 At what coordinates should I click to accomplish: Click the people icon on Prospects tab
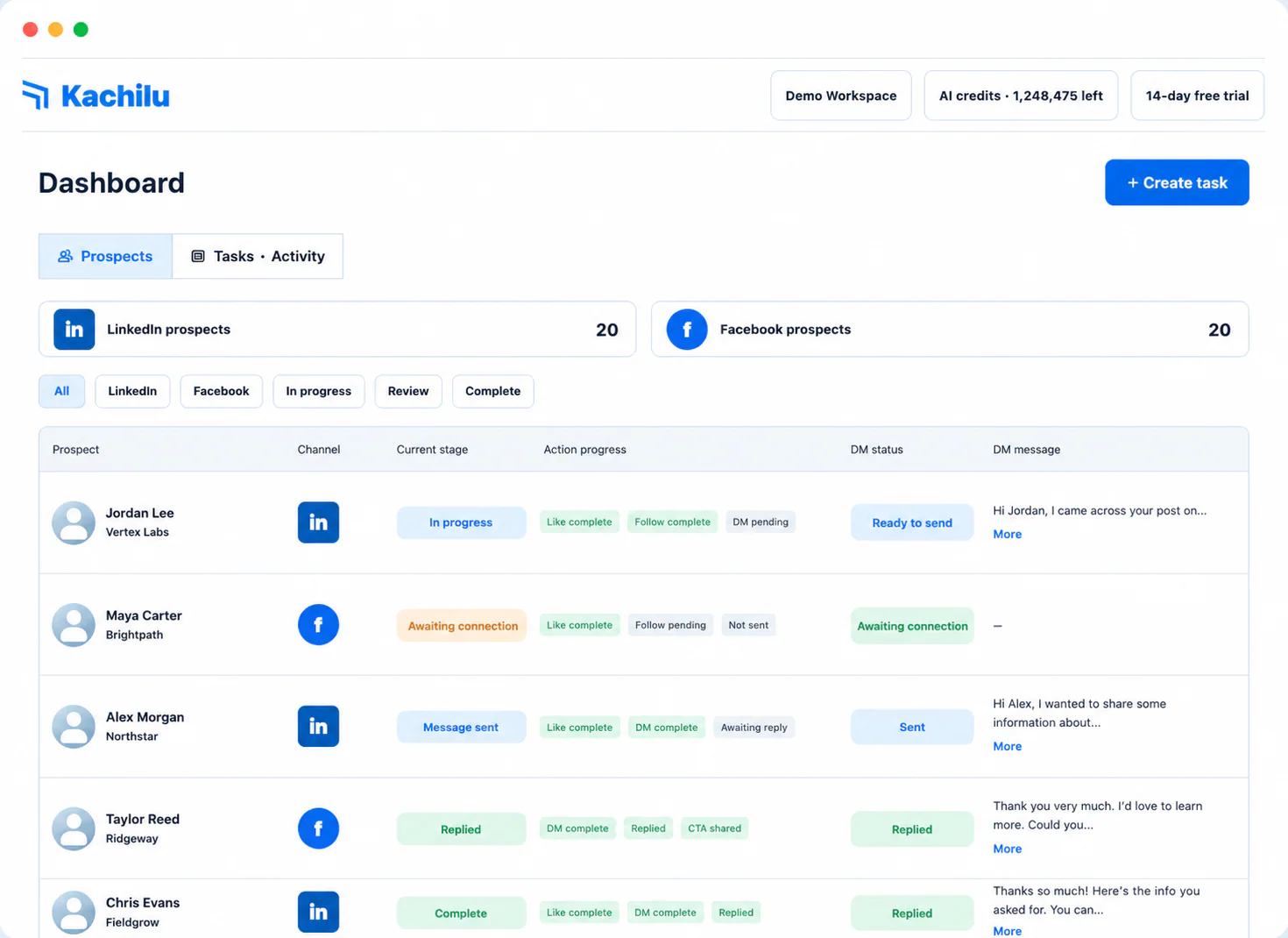click(x=65, y=256)
